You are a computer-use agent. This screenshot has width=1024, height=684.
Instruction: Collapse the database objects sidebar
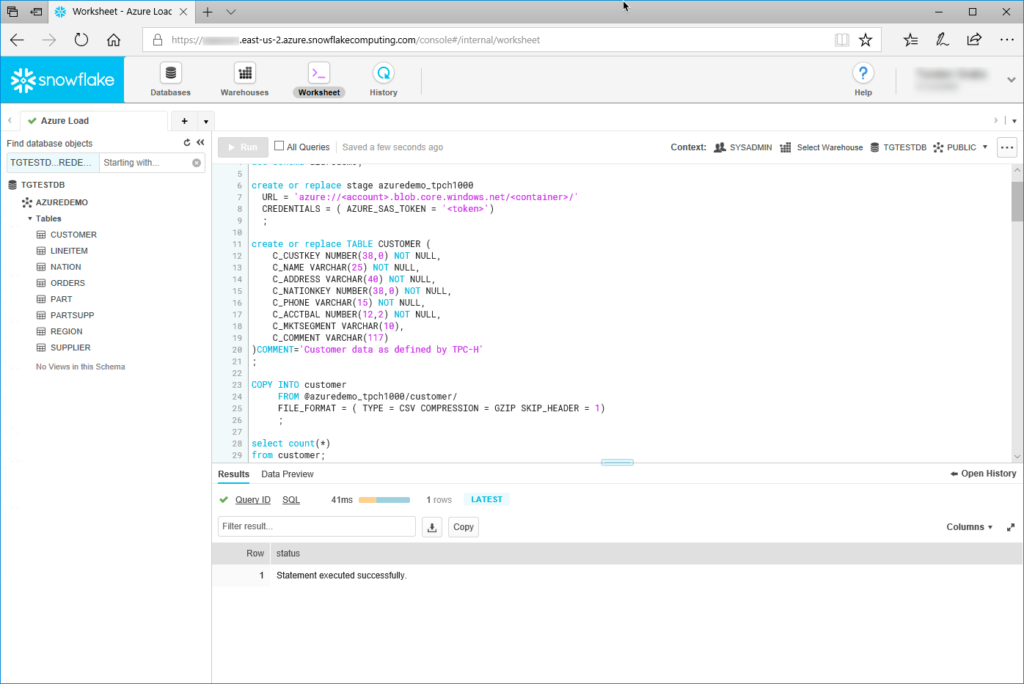point(200,143)
